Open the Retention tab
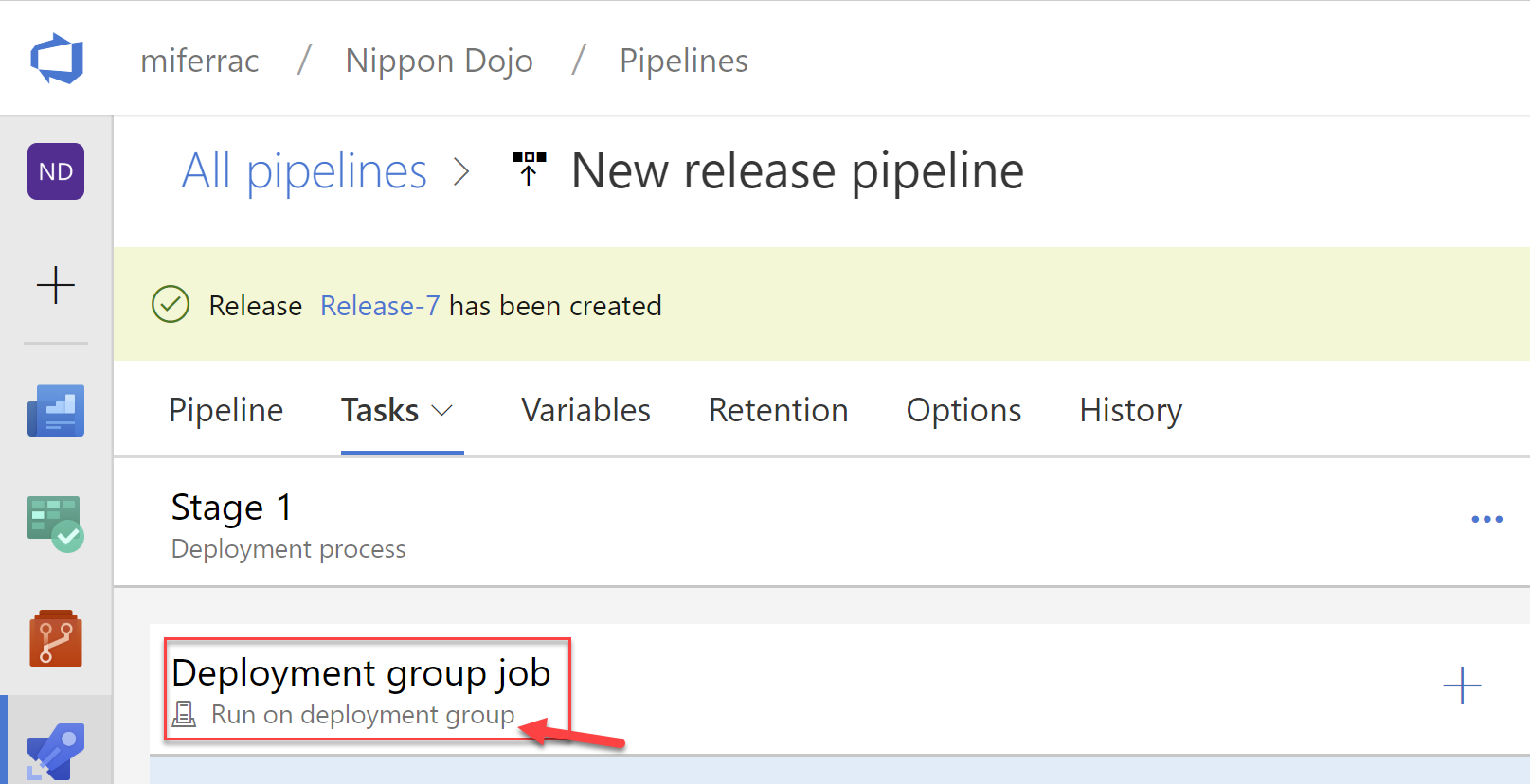The image size is (1530, 784). 778,410
